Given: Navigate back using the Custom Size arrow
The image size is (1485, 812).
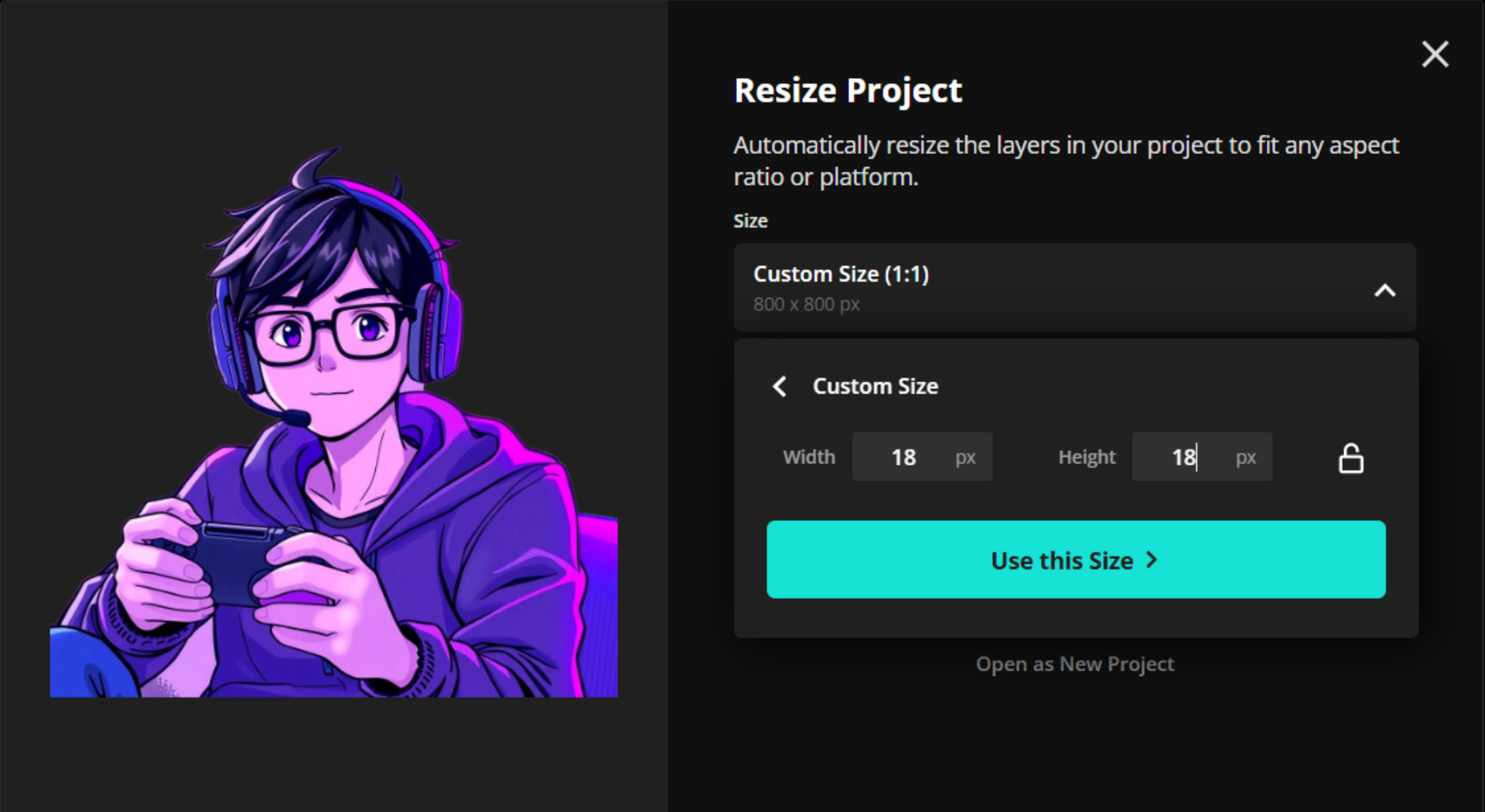Looking at the screenshot, I should tap(779, 386).
